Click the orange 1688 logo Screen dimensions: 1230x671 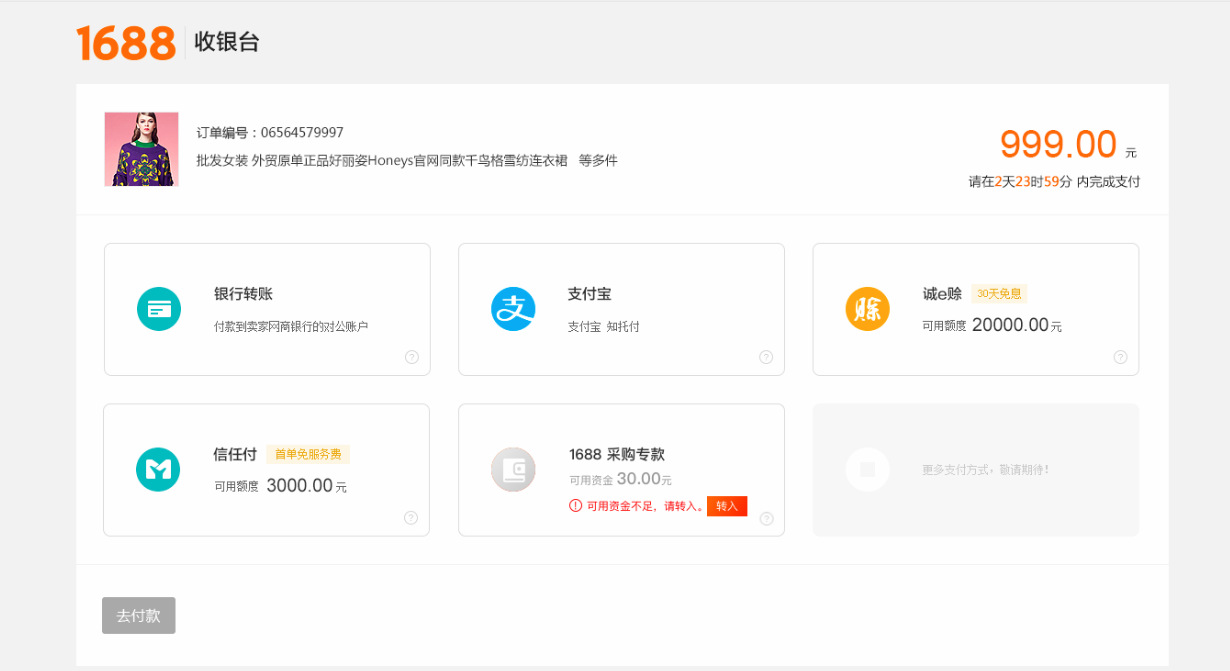click(x=126, y=42)
